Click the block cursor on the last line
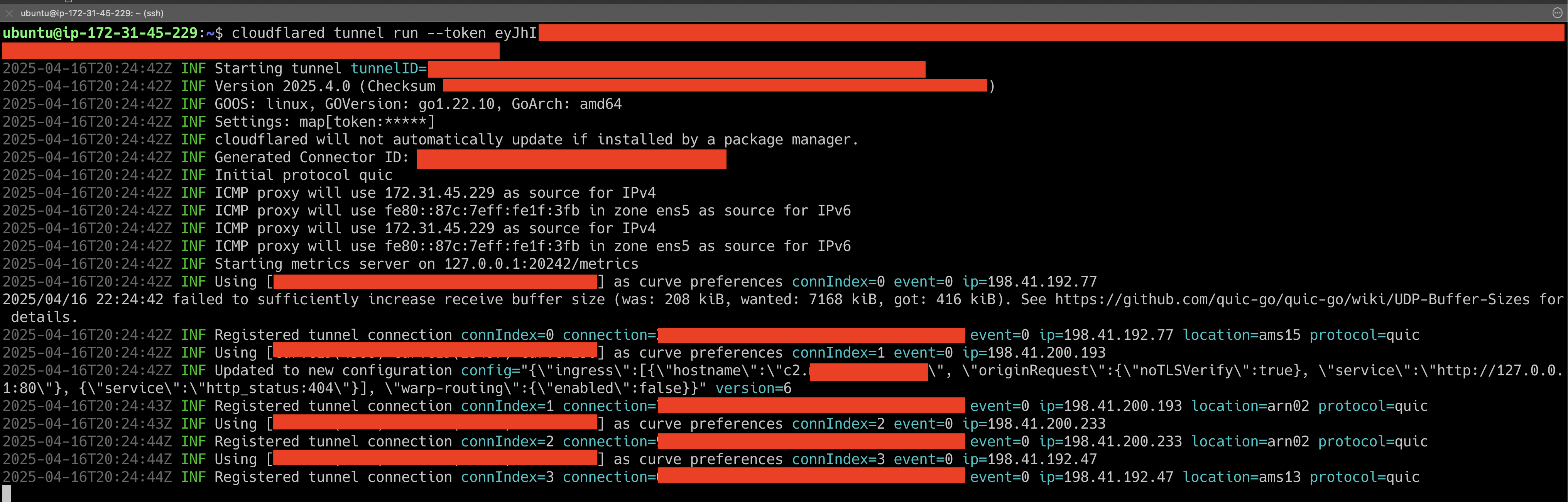The height and width of the screenshot is (502, 1568). (7, 493)
